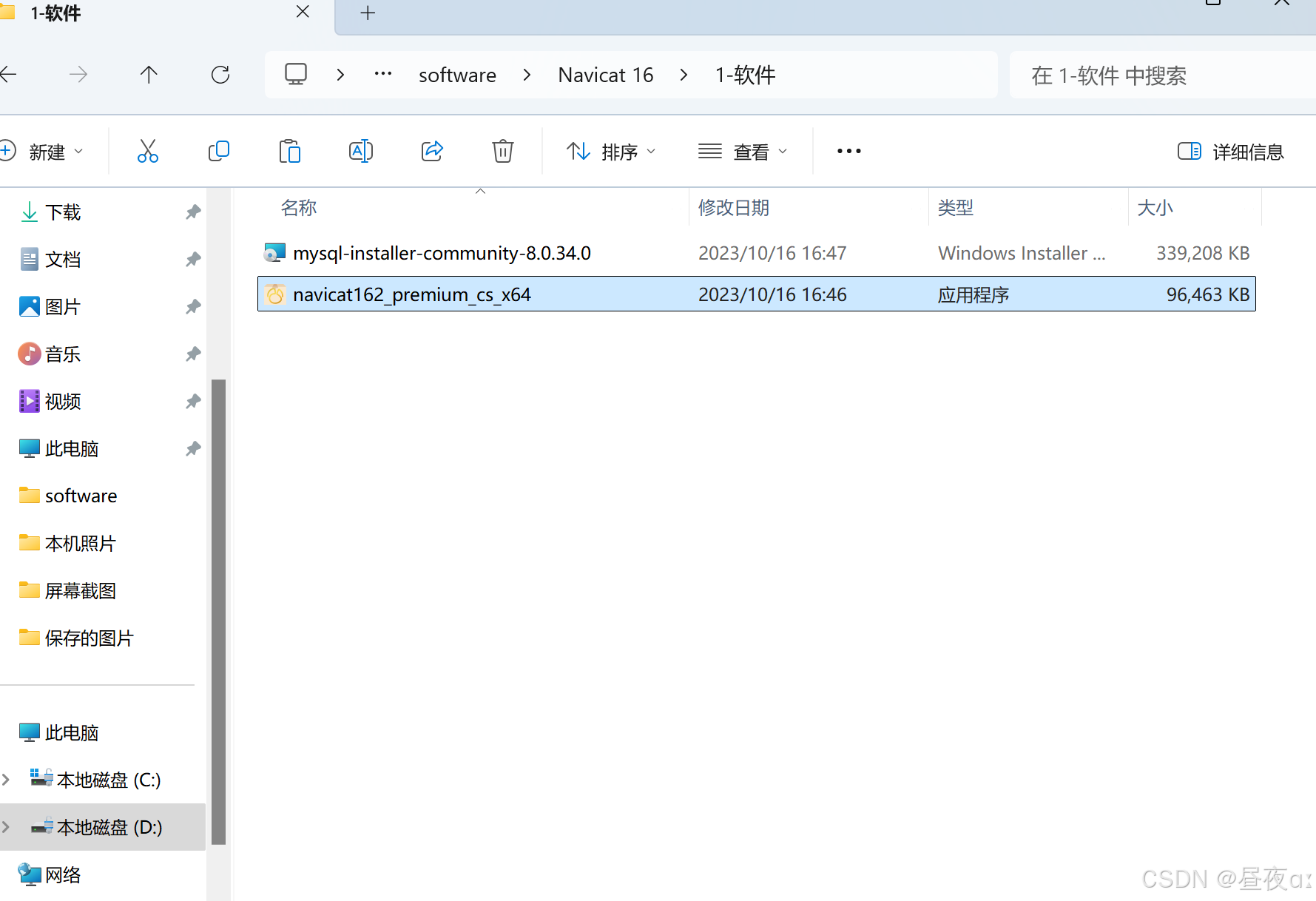This screenshot has height=901, width=1316.
Task: Open the three-dot more options menu
Action: tap(849, 152)
